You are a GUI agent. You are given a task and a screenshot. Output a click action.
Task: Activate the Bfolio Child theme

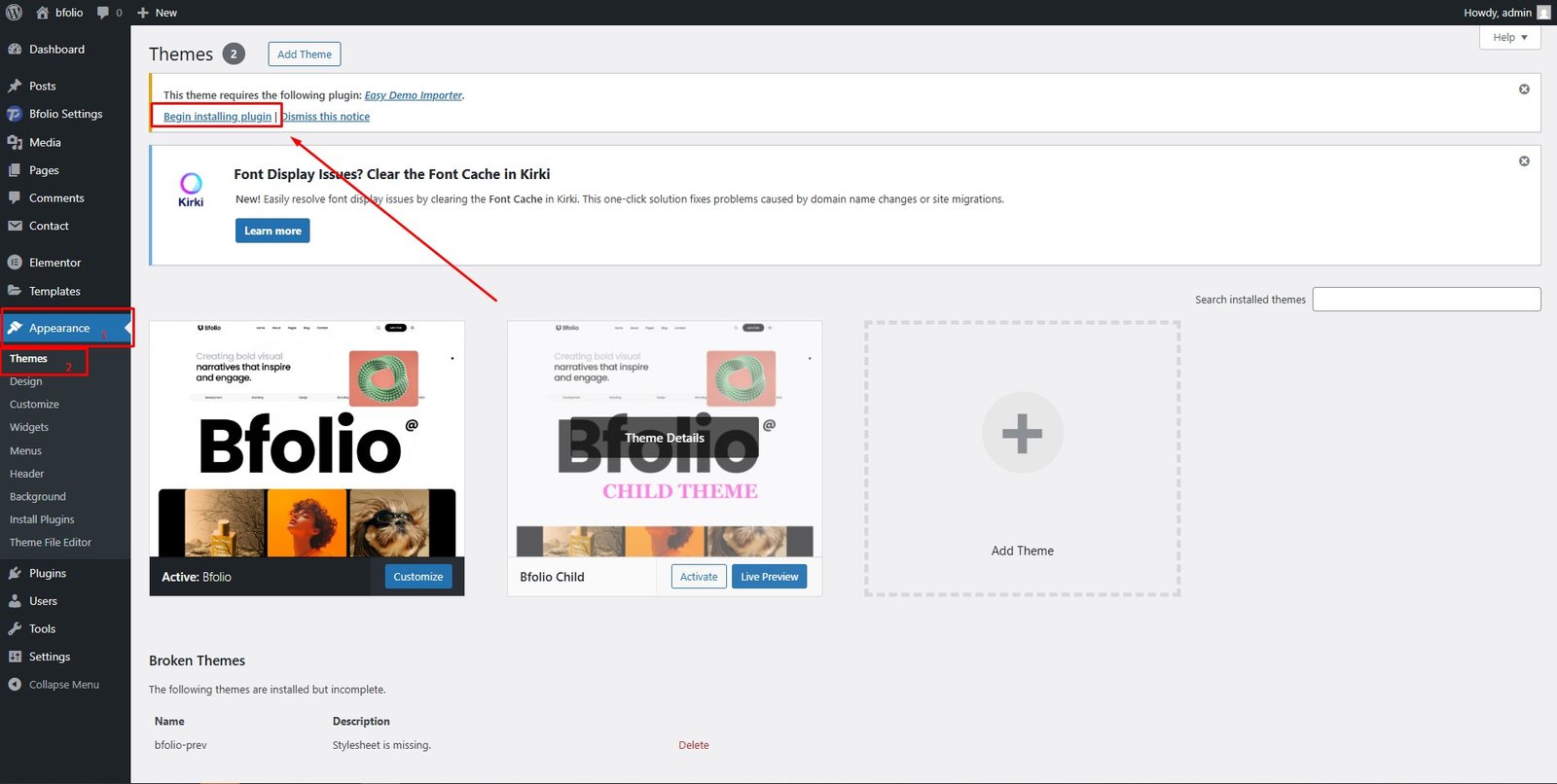pyautogui.click(x=699, y=577)
